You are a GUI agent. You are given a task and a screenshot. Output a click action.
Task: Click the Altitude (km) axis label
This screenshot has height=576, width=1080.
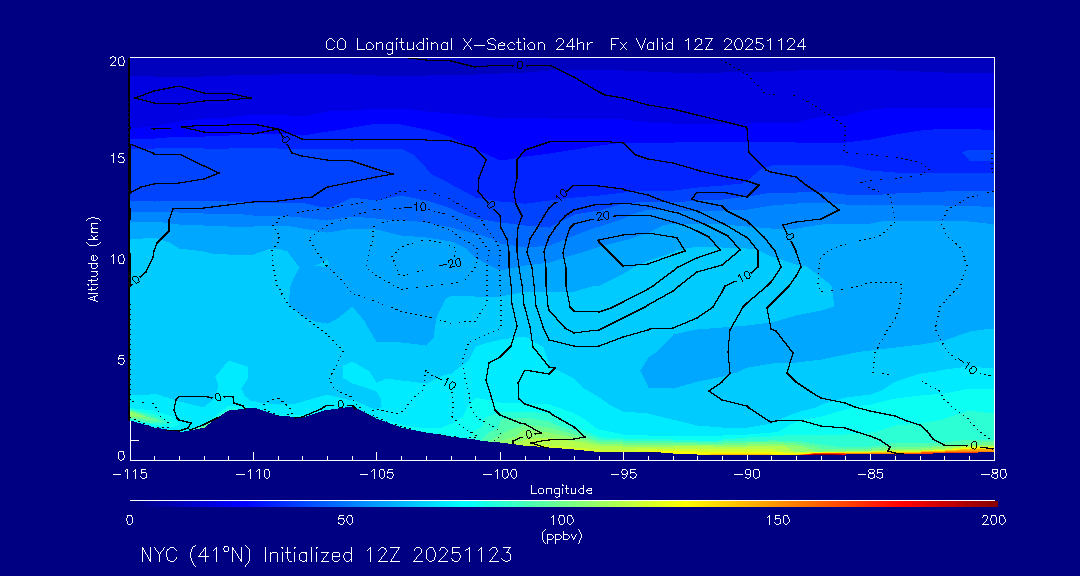94,258
